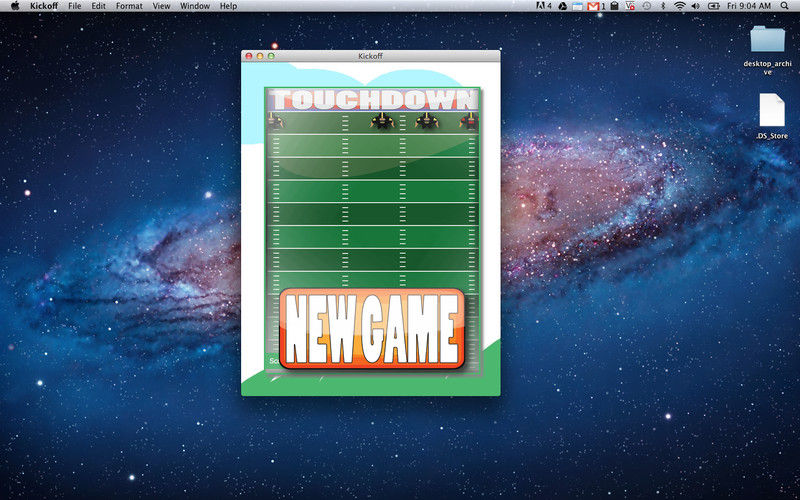The width and height of the screenshot is (800, 500).
Task: Open the Wi-Fi status menu
Action: [680, 6]
